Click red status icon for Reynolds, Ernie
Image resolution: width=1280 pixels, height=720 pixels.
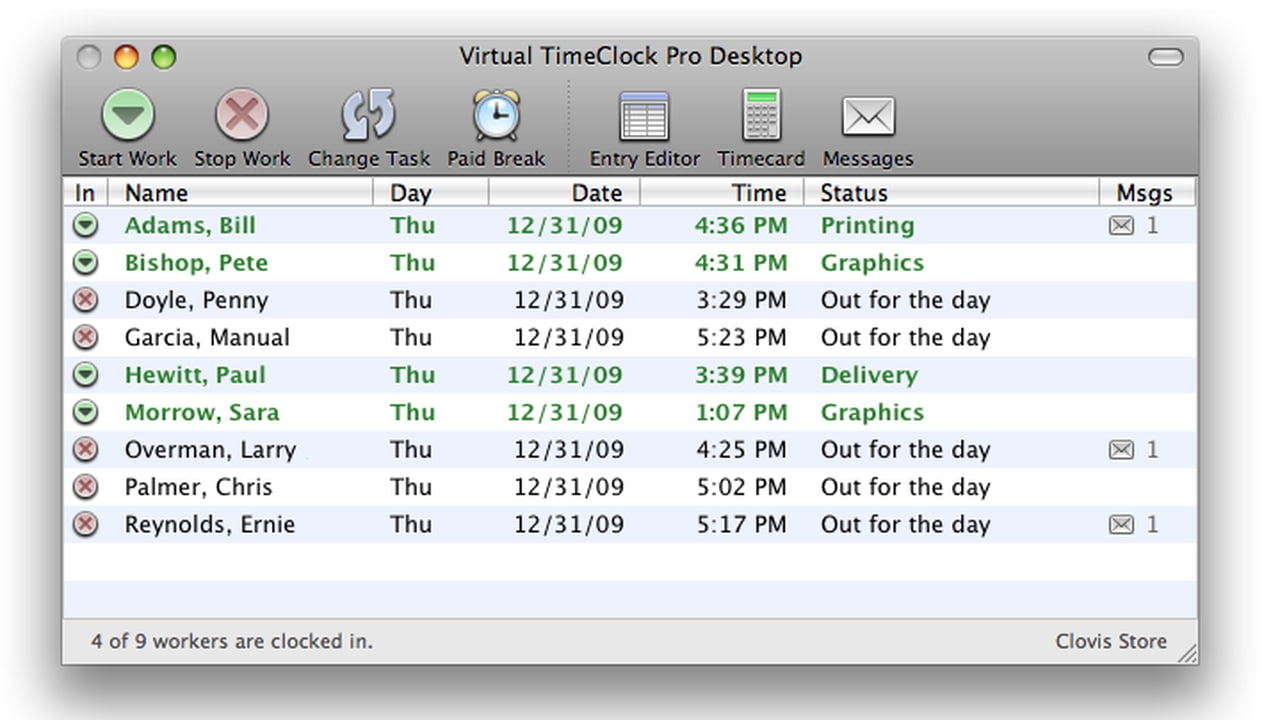86,524
